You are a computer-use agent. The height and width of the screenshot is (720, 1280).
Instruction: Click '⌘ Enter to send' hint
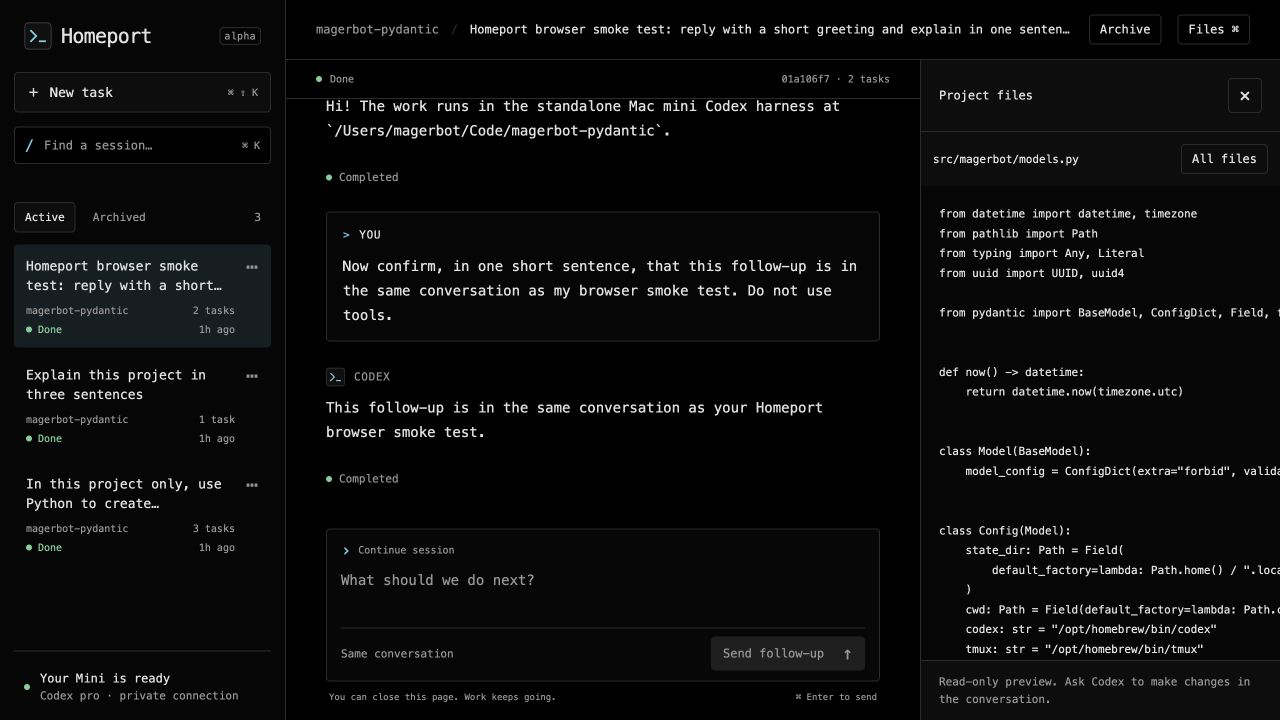pyautogui.click(x=836, y=697)
